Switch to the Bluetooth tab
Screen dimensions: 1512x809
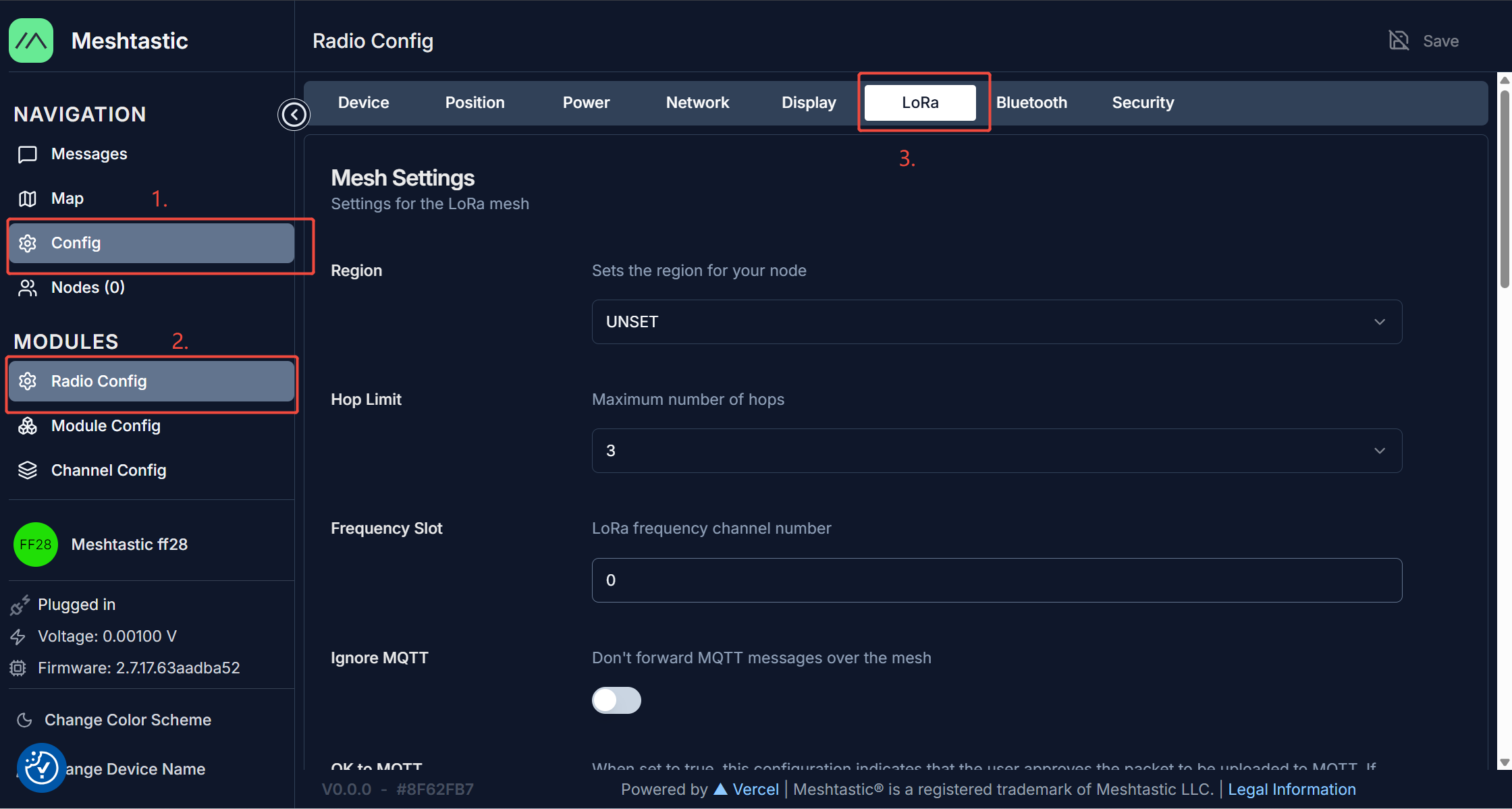(x=1031, y=103)
